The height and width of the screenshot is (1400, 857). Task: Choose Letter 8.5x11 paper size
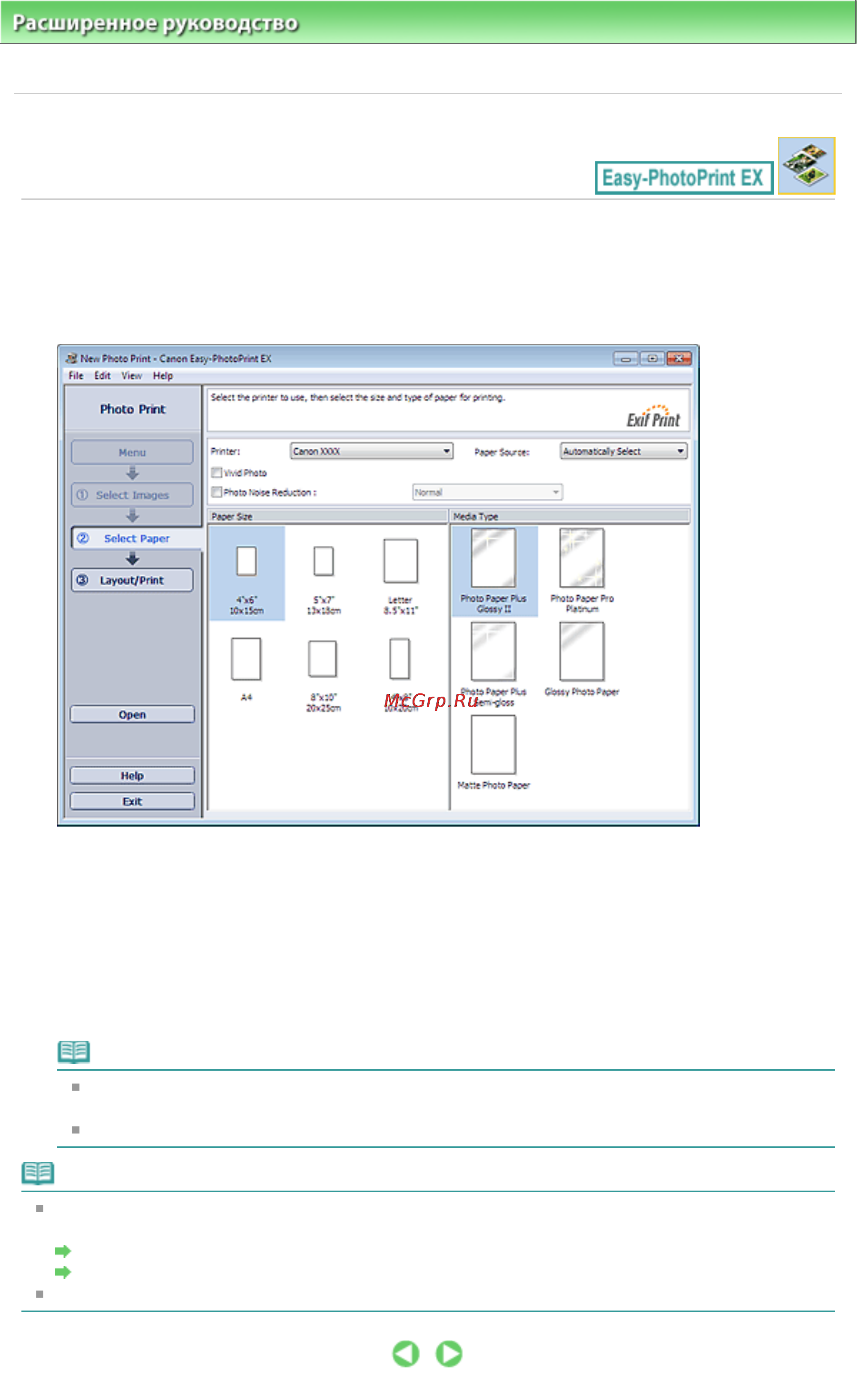pos(401,577)
